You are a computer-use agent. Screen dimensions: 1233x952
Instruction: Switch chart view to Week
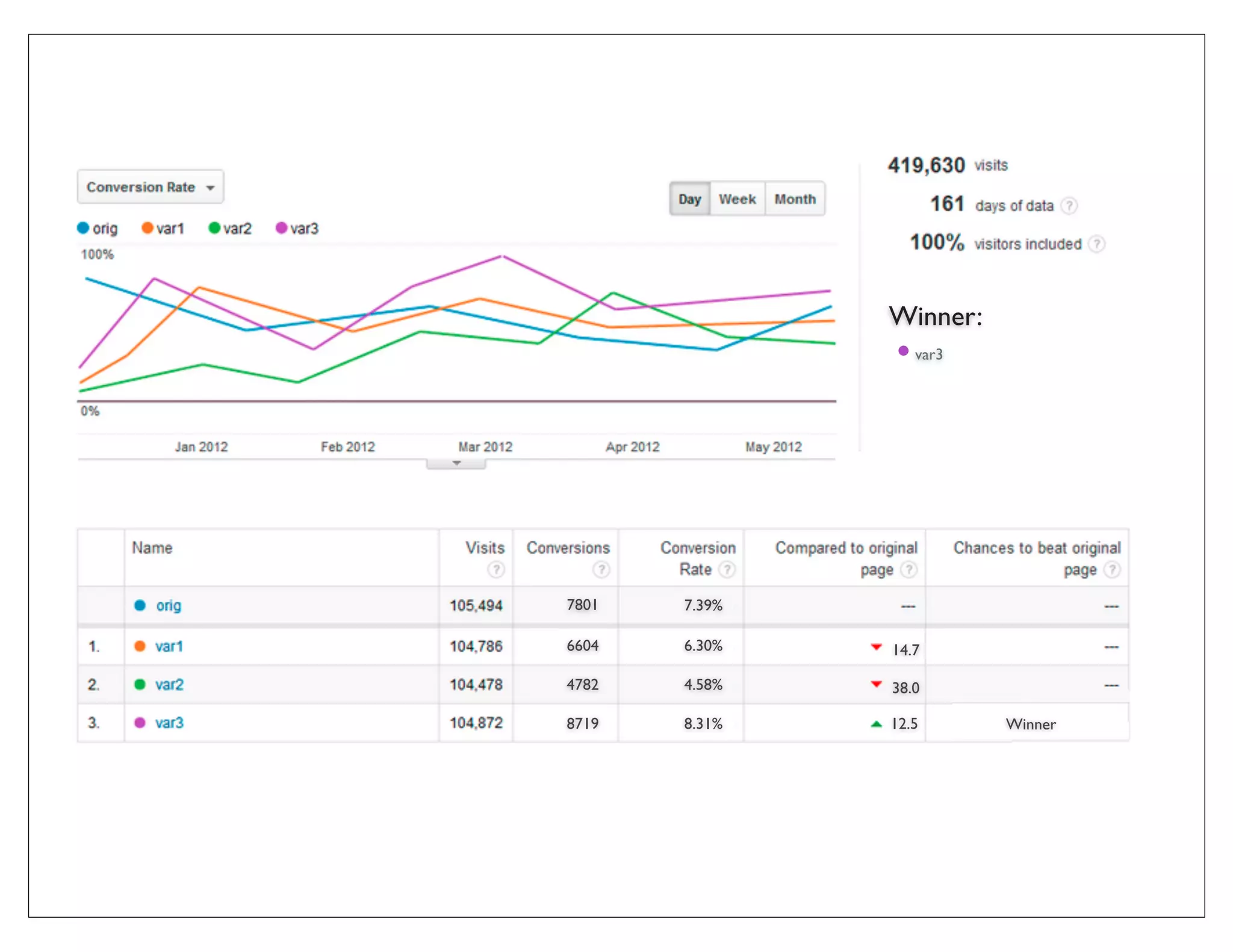pyautogui.click(x=737, y=199)
